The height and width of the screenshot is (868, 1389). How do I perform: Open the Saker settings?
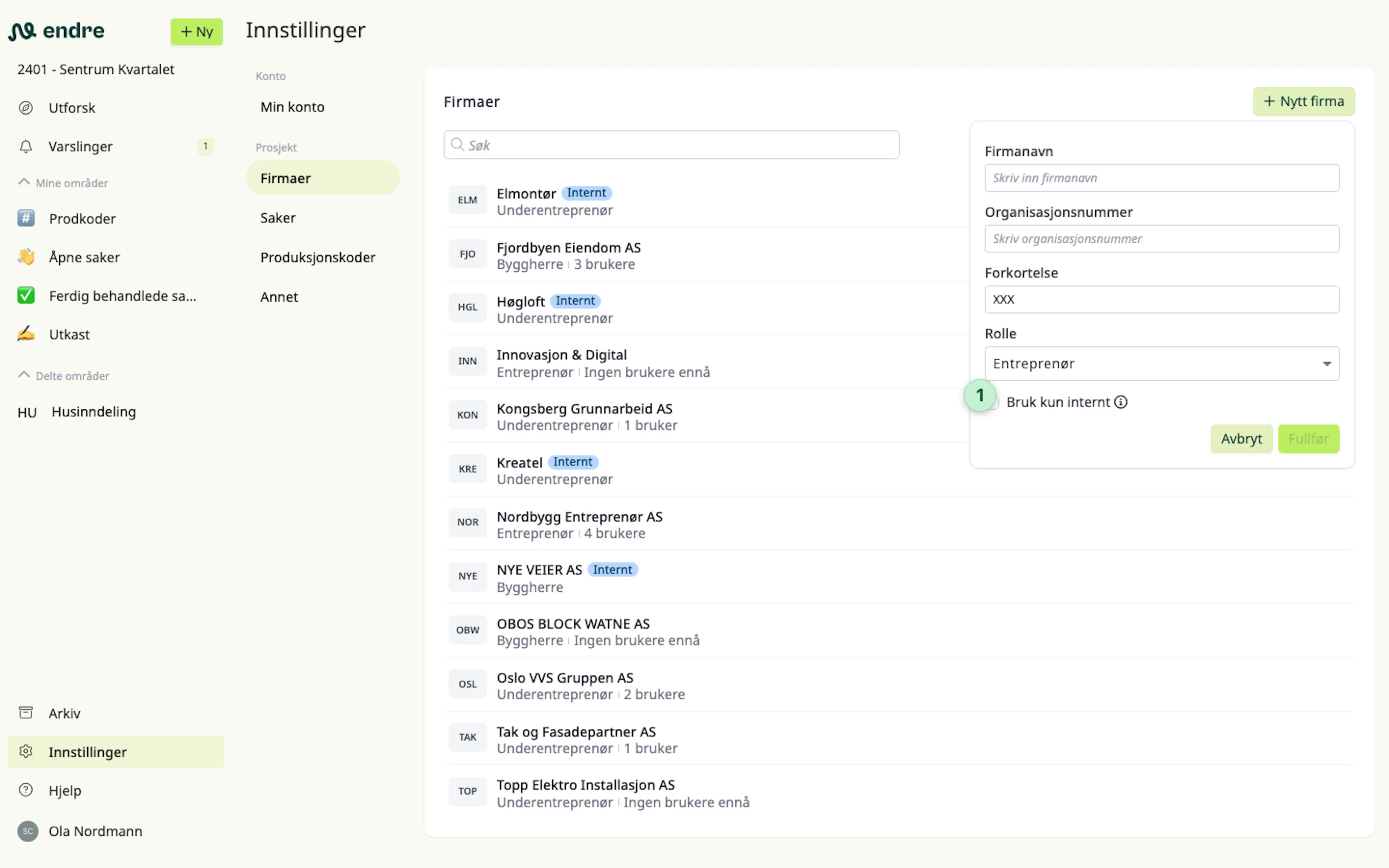(x=278, y=218)
